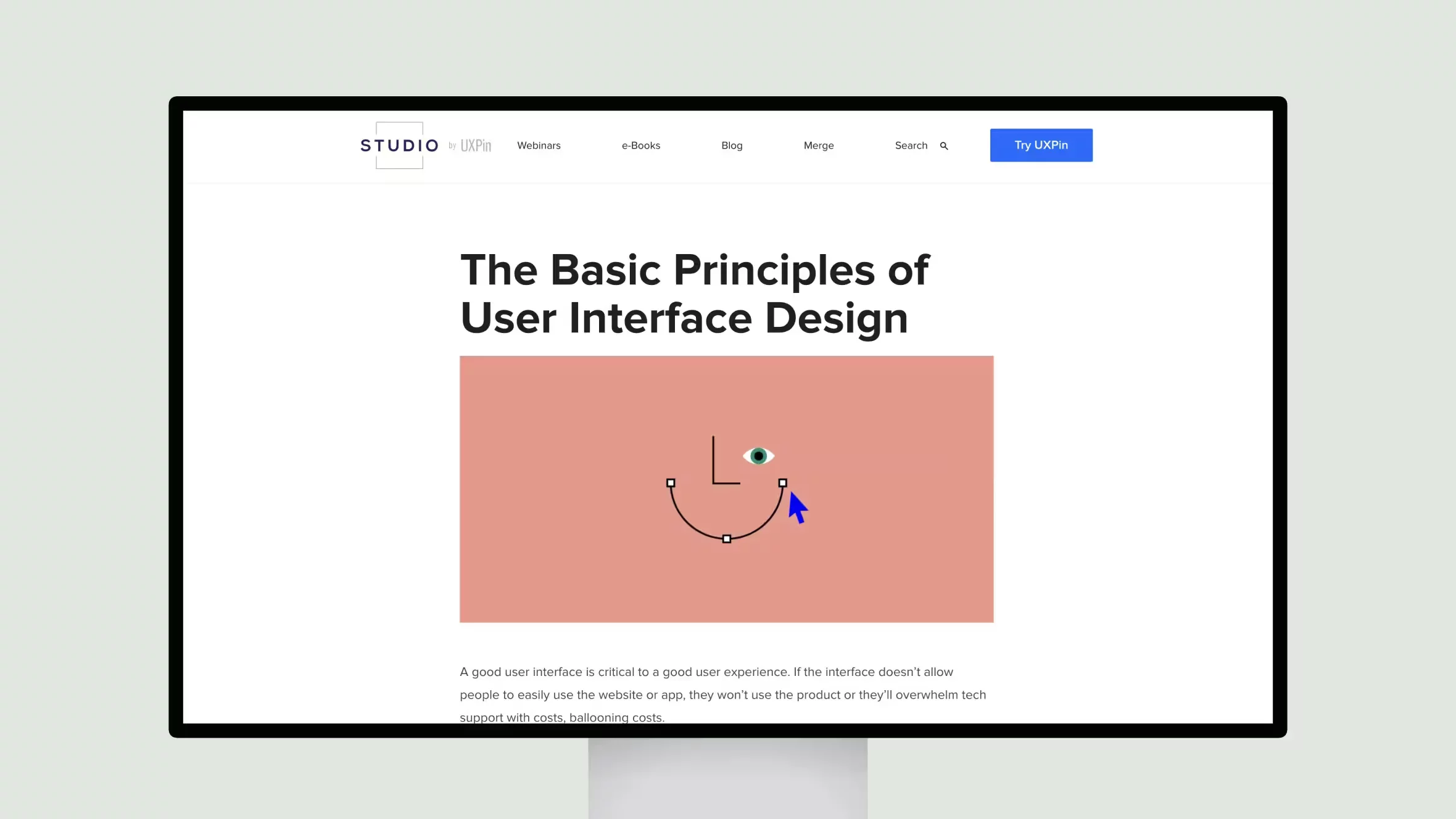Toggle the smiley face illustration element
Viewport: 1456px width, 819px height.
(727, 489)
